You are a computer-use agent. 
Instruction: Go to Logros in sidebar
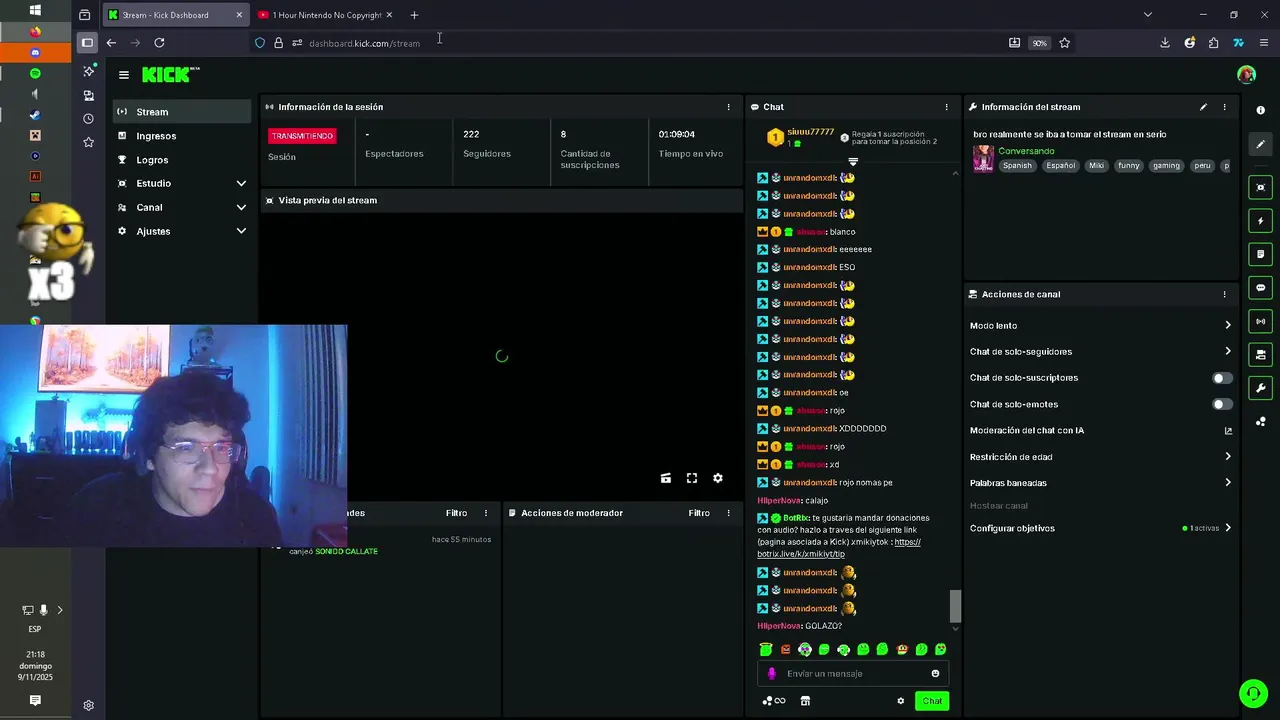(x=182, y=160)
